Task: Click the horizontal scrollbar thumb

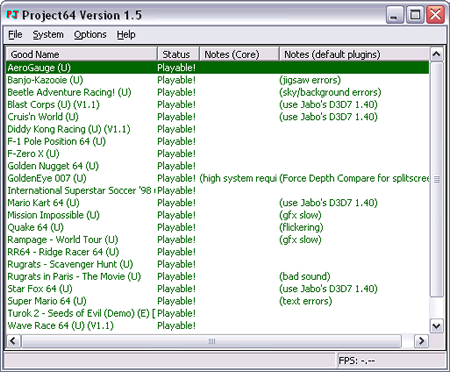Action: (x=211, y=341)
